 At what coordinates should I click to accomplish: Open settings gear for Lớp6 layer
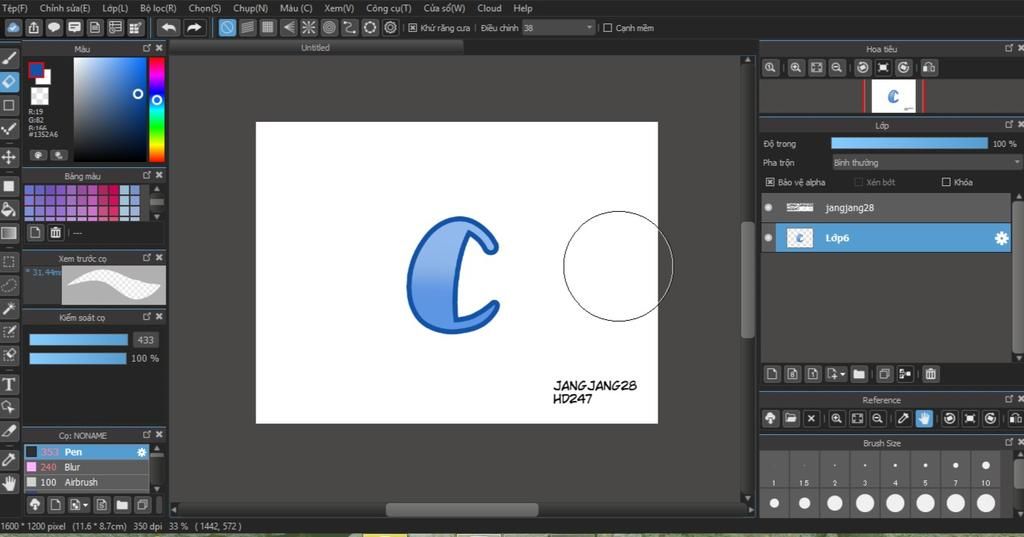point(1000,238)
